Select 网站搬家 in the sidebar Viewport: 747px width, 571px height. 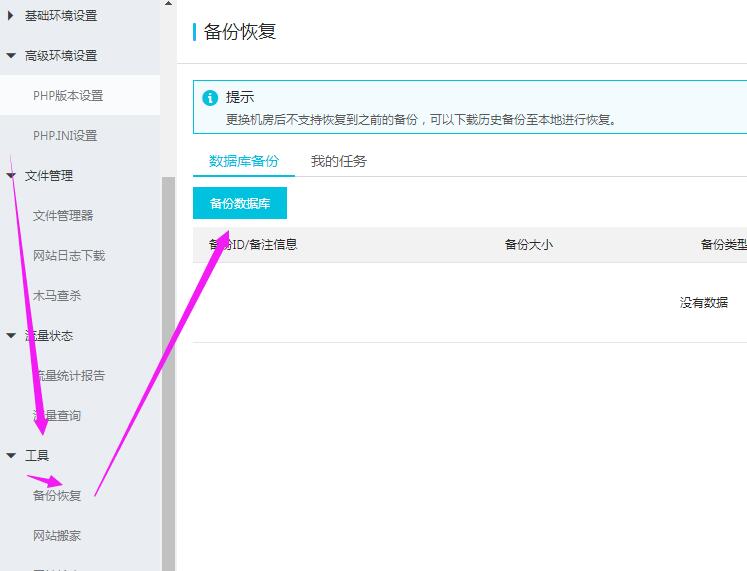click(x=57, y=536)
